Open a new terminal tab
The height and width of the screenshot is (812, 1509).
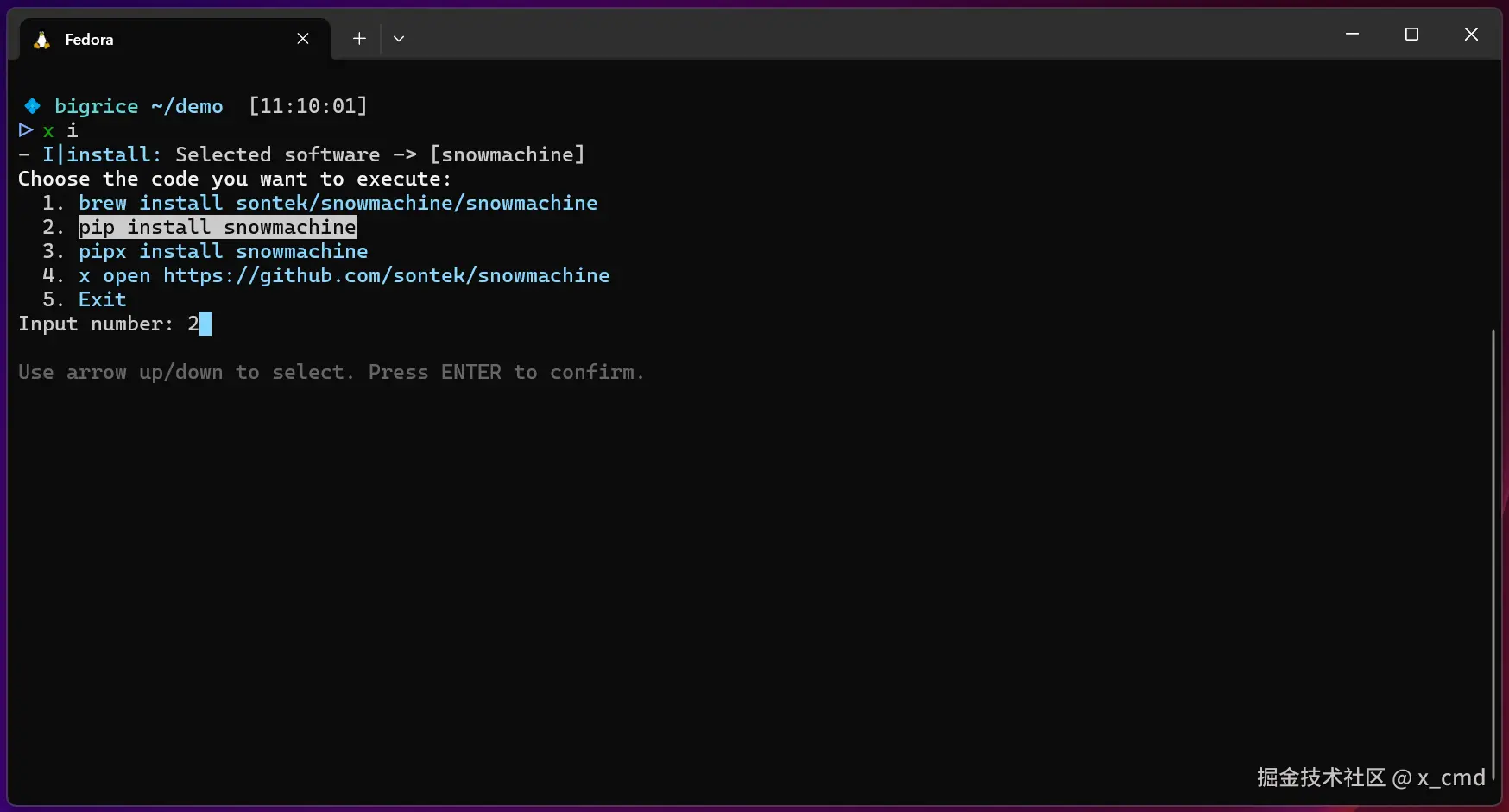[359, 39]
